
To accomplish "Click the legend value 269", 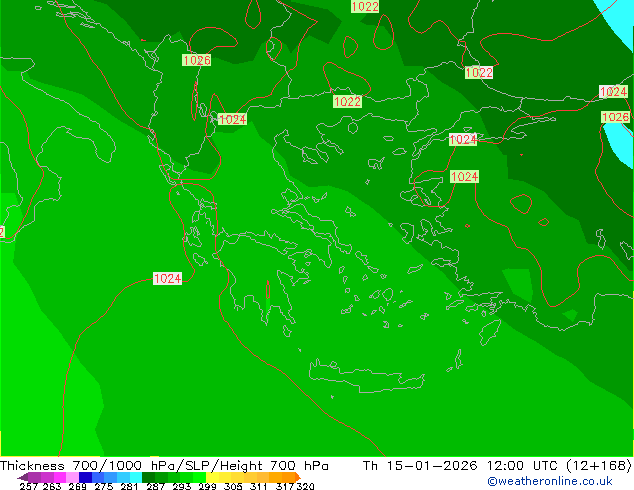I will click(x=77, y=486).
